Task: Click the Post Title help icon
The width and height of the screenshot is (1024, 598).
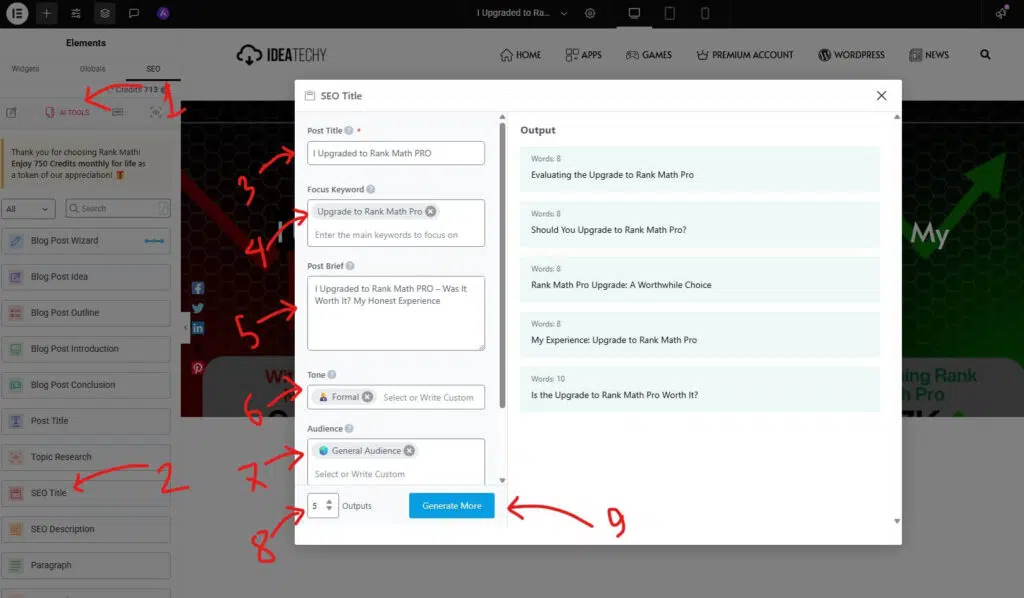Action: 349,131
